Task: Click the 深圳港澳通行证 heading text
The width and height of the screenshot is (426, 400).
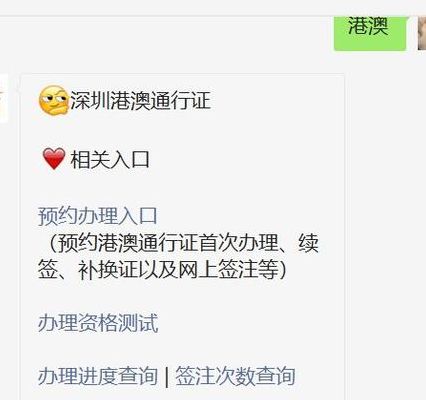Action: [140, 100]
